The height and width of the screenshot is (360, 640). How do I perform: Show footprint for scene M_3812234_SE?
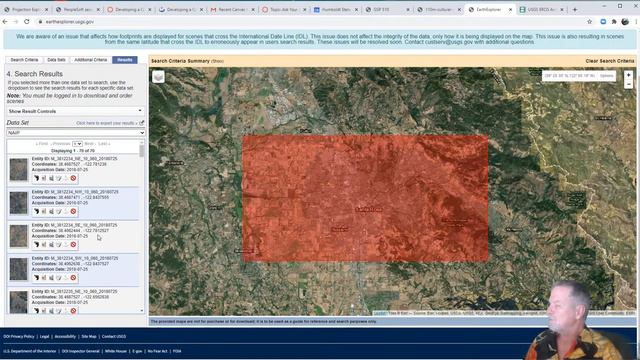(36, 244)
